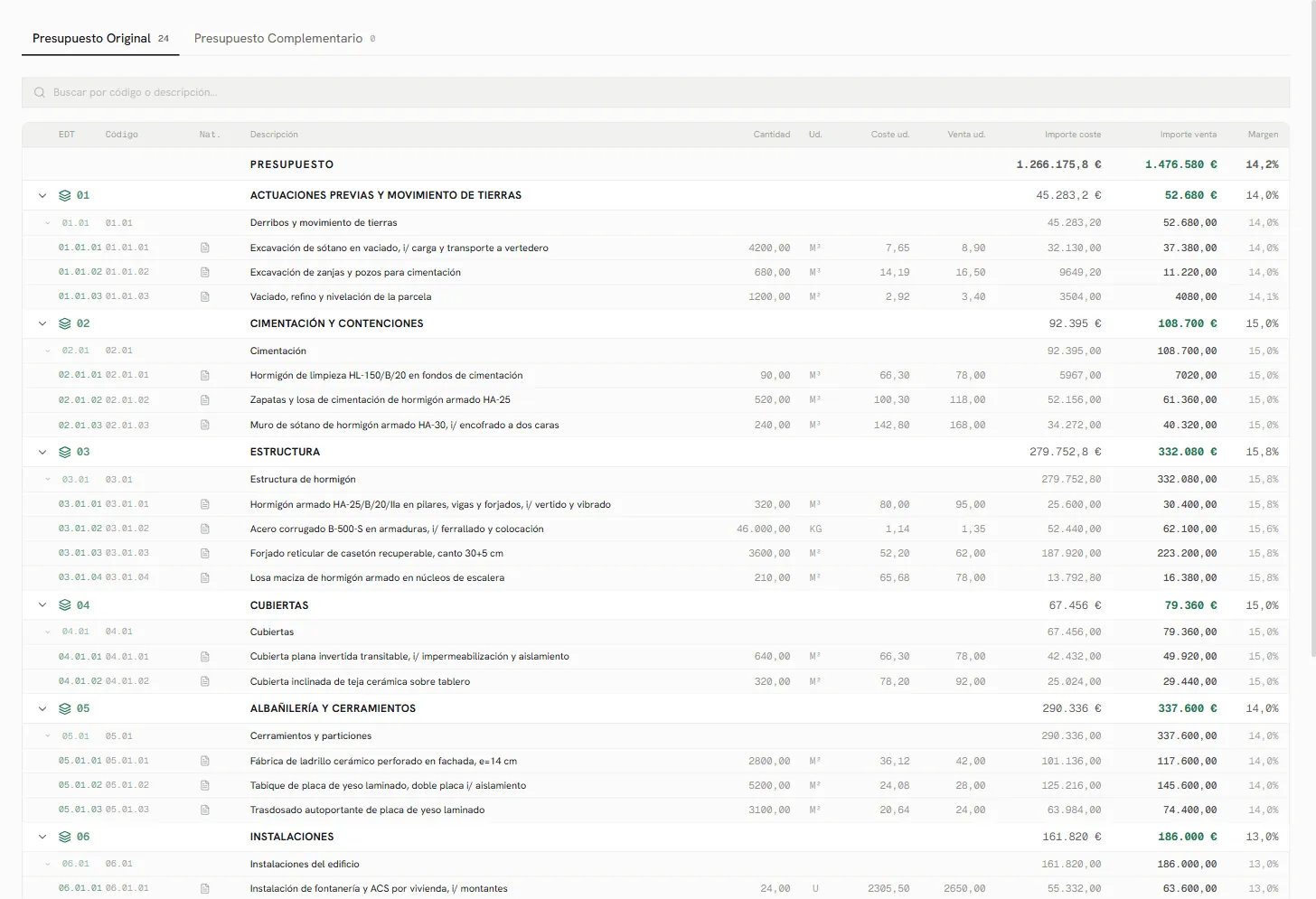Click document icon for Cubierta inclinada de teja row
The width and height of the screenshot is (1316, 899).
(205, 681)
